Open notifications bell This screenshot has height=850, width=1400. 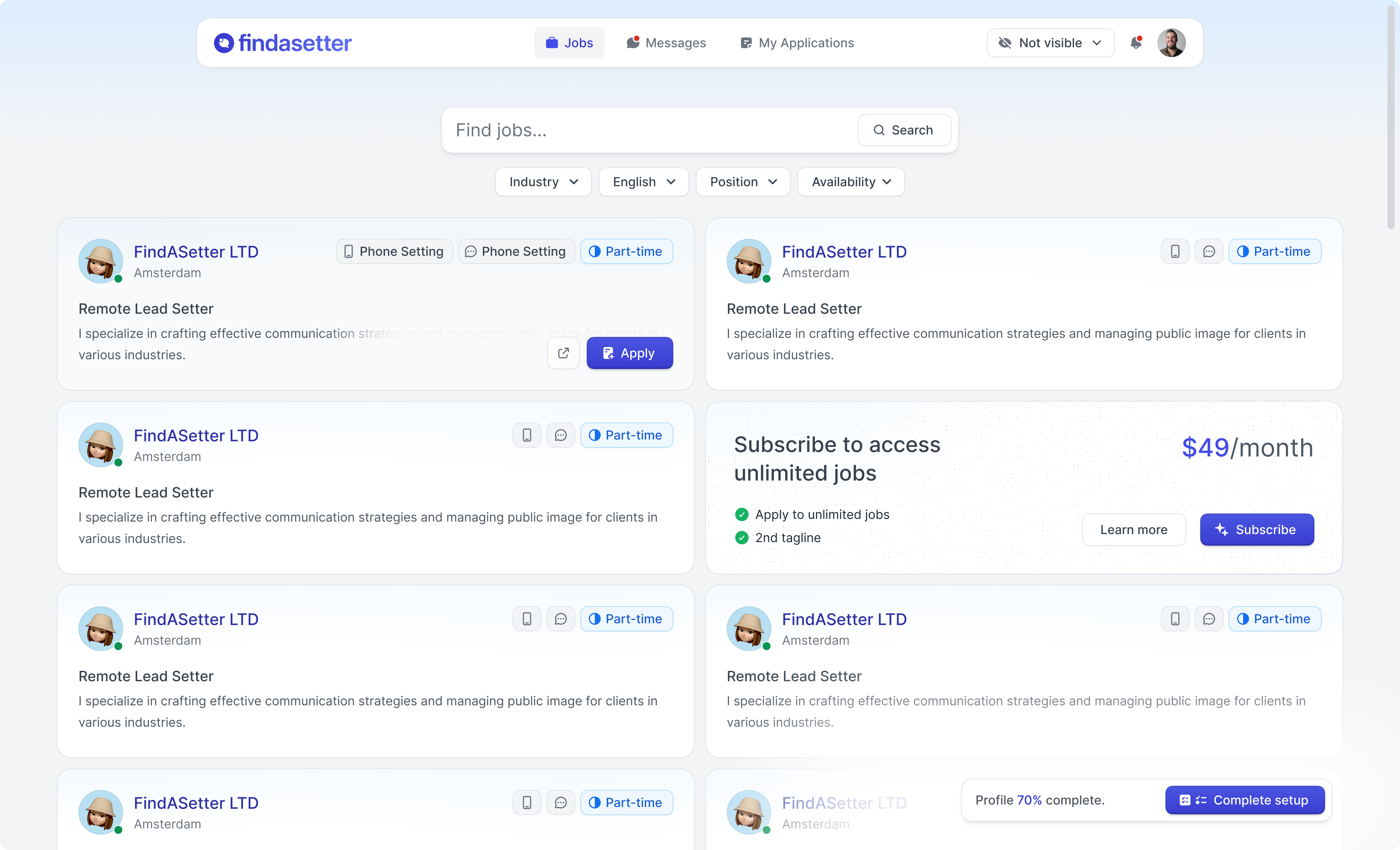[1136, 43]
